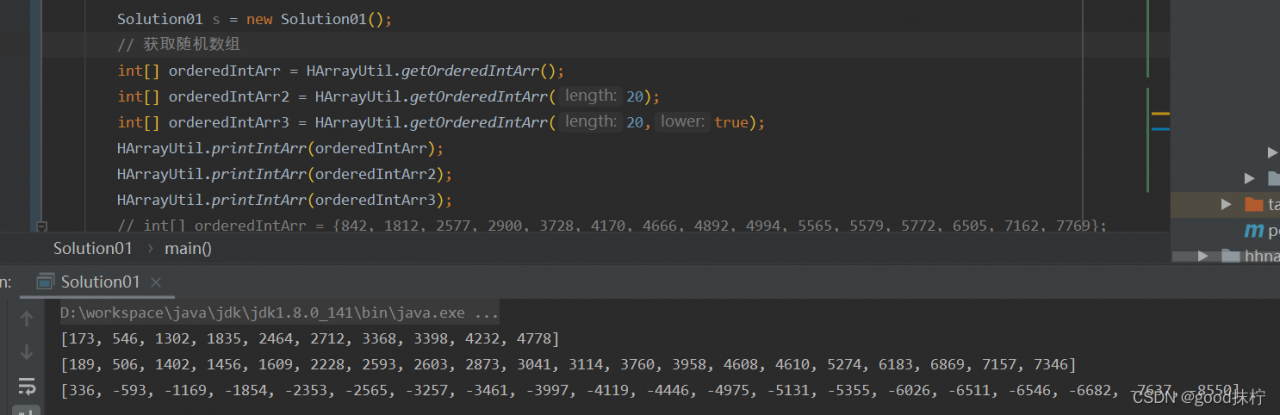The image size is (1280, 415).
Task: Click 'printIntArr(orderedIntArr2);' call line
Action: pos(285,174)
